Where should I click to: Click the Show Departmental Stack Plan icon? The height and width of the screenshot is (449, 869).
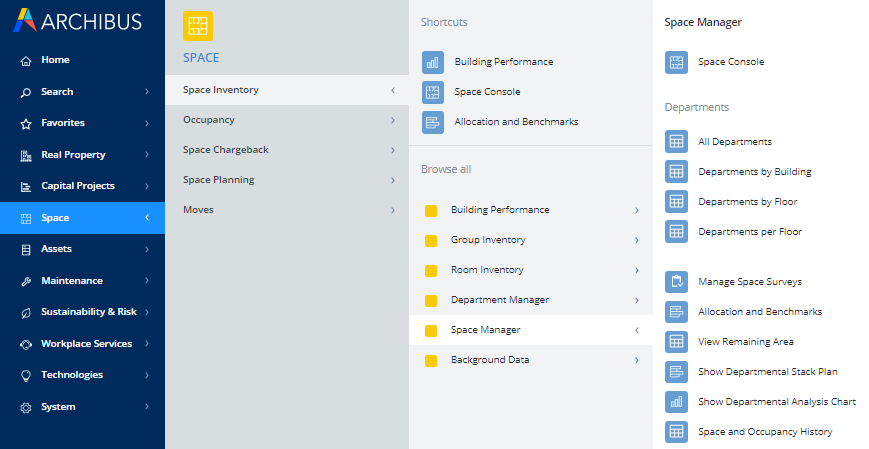(x=676, y=372)
